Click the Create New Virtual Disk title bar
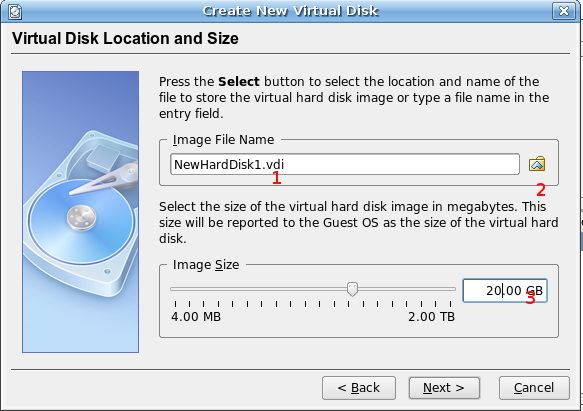Image resolution: width=583 pixels, height=411 pixels. click(x=290, y=11)
